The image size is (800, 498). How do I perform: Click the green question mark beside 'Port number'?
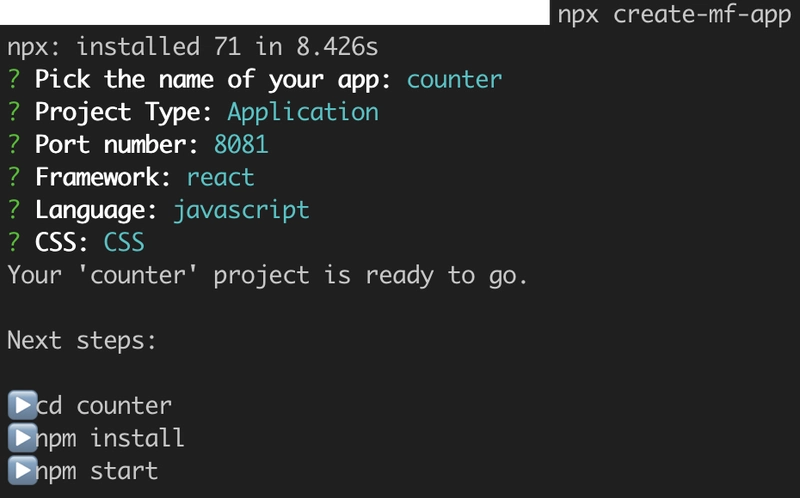coord(14,144)
